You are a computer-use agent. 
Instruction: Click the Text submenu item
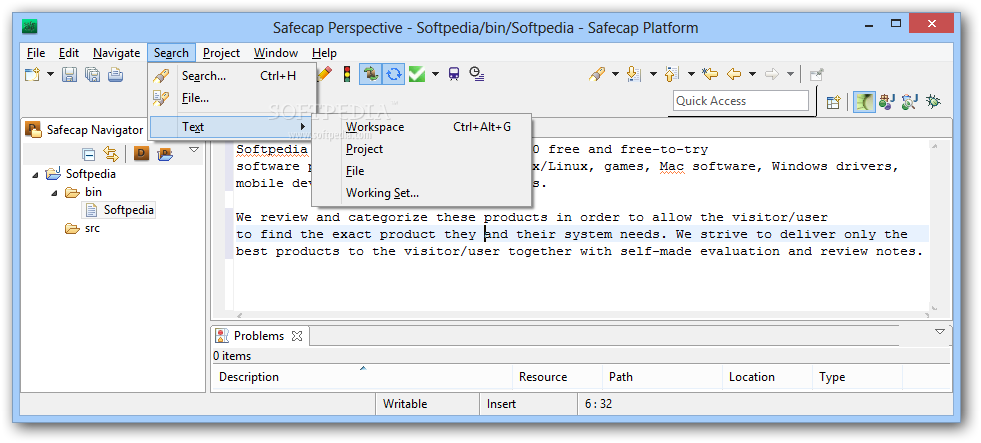click(x=233, y=127)
